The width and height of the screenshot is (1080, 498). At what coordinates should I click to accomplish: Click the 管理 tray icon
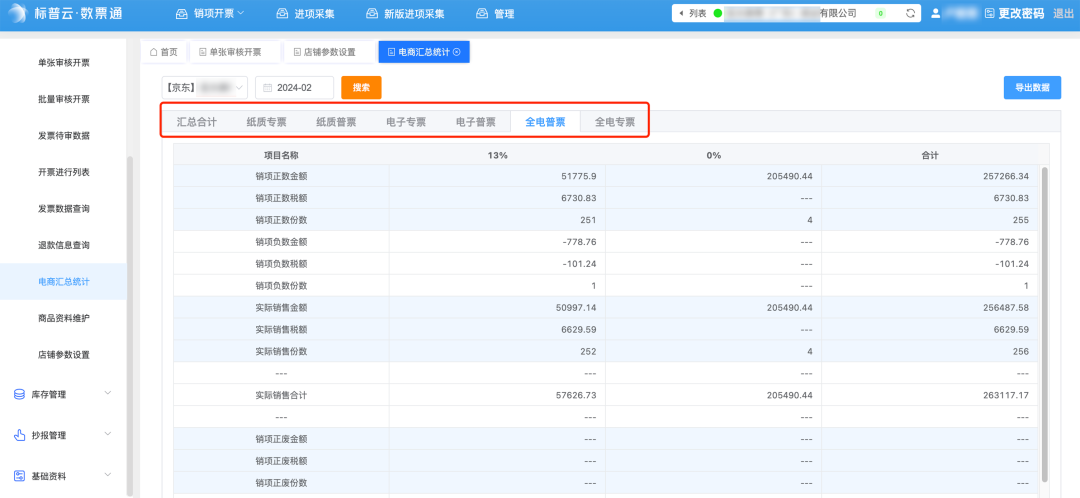pos(482,13)
